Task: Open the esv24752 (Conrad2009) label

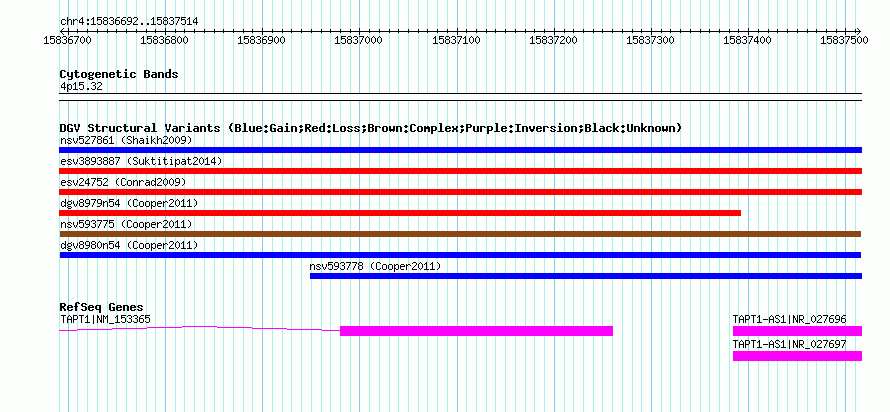Action: point(123,182)
